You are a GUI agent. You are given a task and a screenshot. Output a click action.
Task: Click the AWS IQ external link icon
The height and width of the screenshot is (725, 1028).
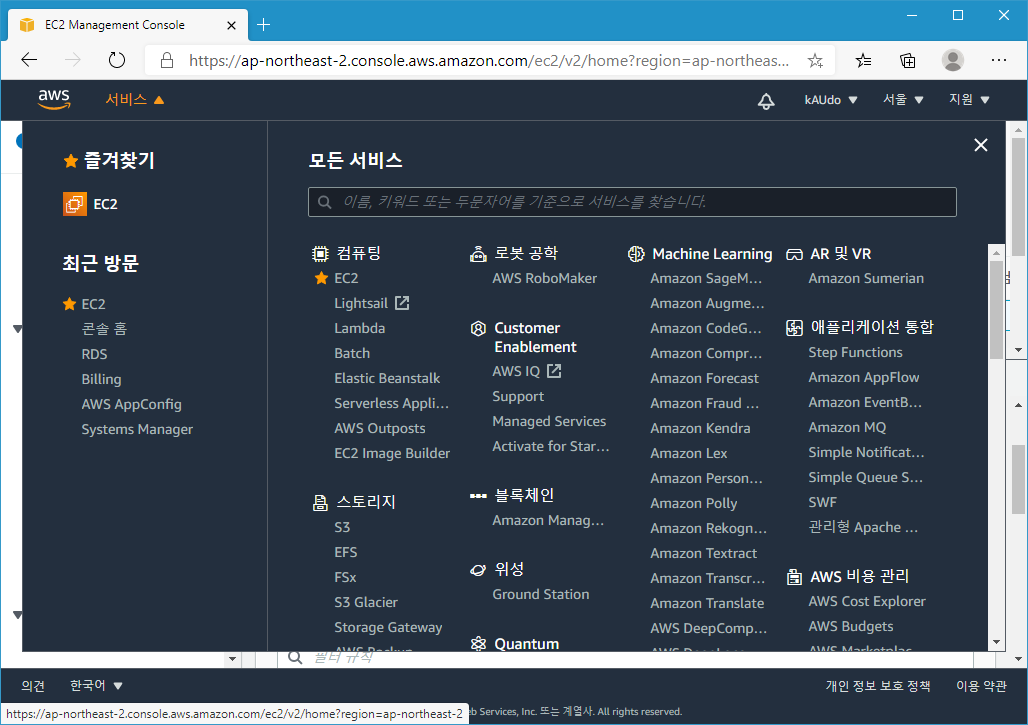click(x=554, y=371)
